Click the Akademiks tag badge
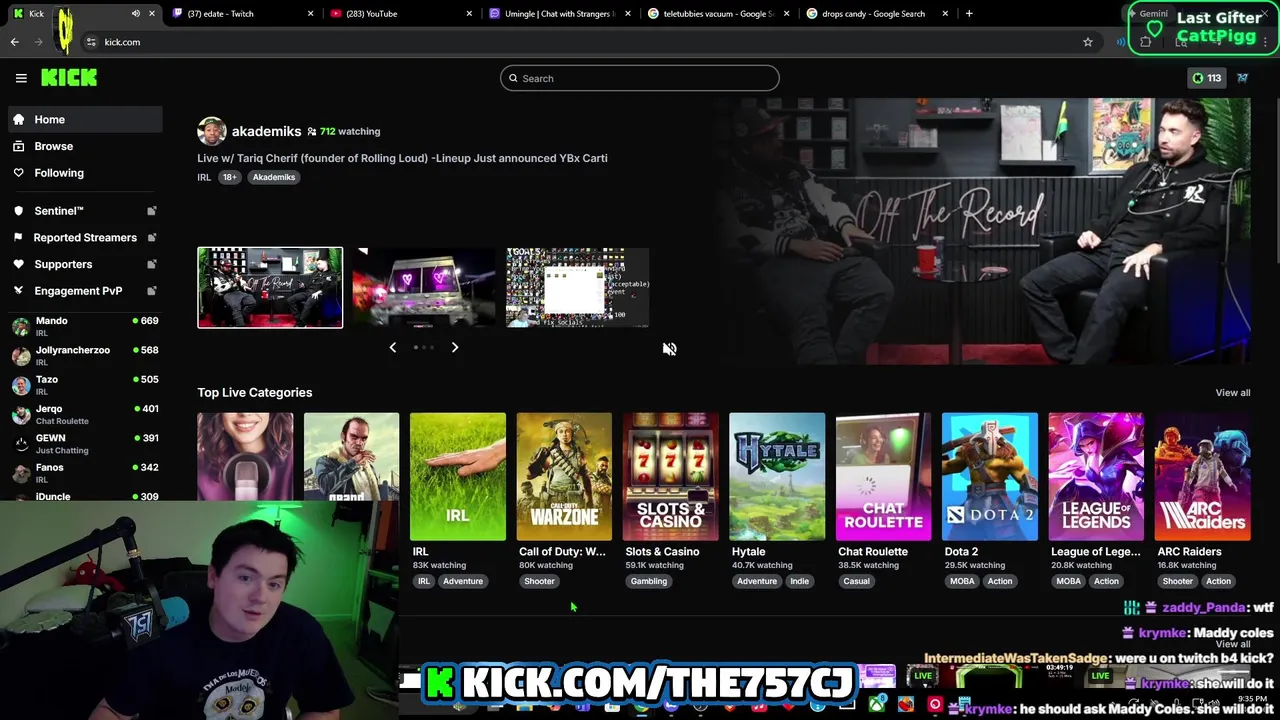The image size is (1280, 720). pyautogui.click(x=273, y=177)
